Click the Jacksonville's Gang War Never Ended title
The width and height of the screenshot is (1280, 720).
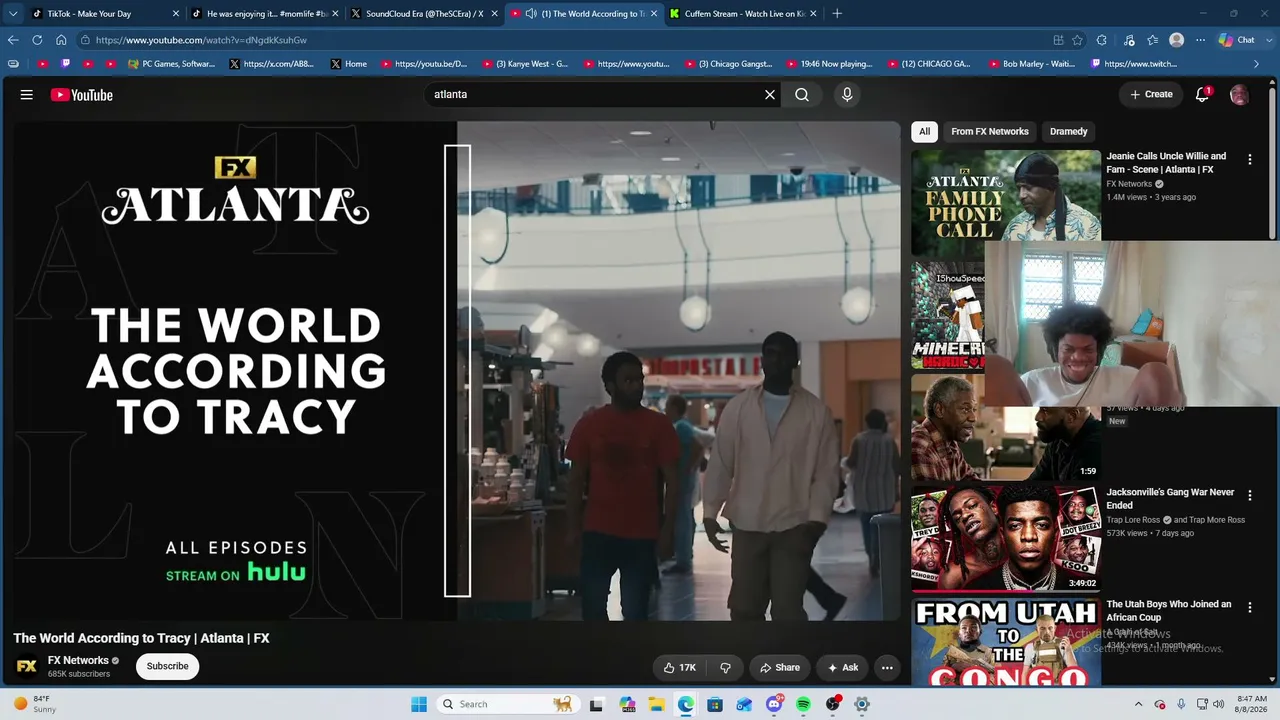point(1170,499)
